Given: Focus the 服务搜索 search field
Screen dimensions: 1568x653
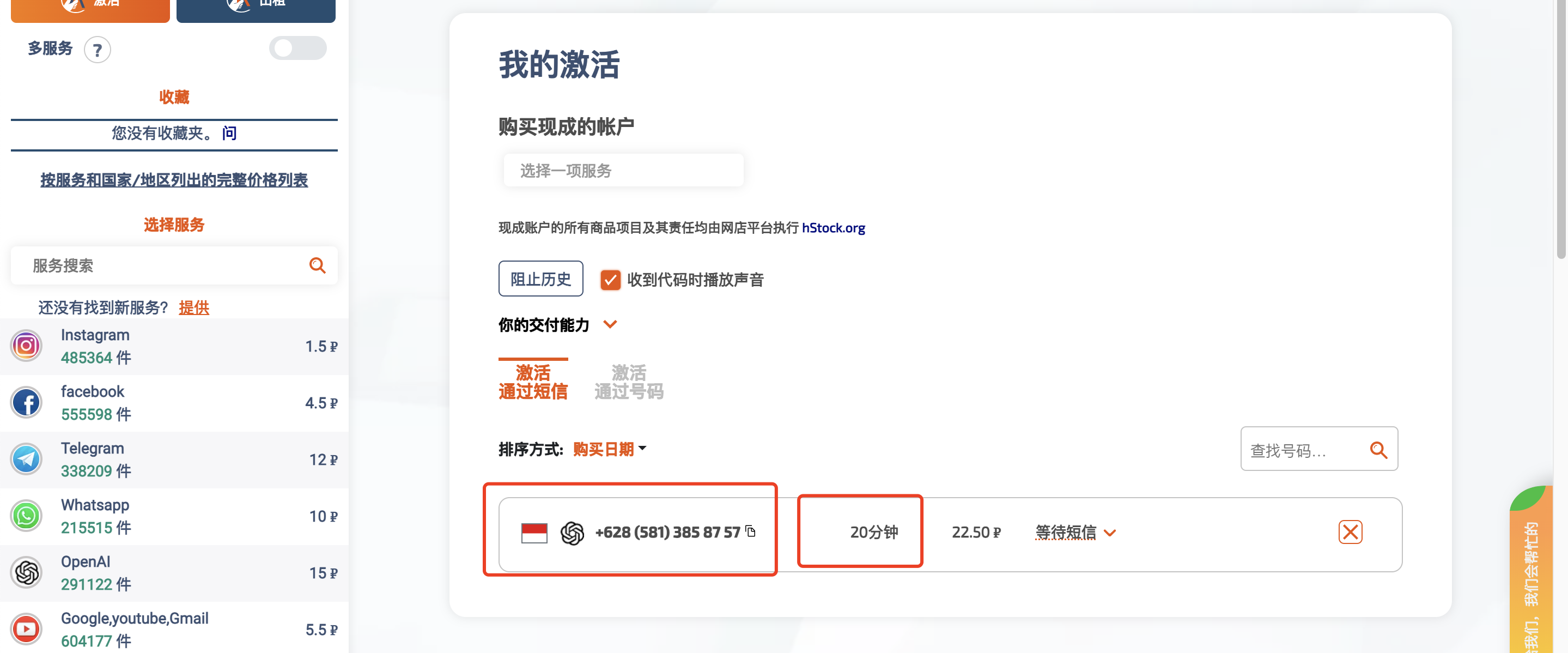Looking at the screenshot, I should click(174, 265).
